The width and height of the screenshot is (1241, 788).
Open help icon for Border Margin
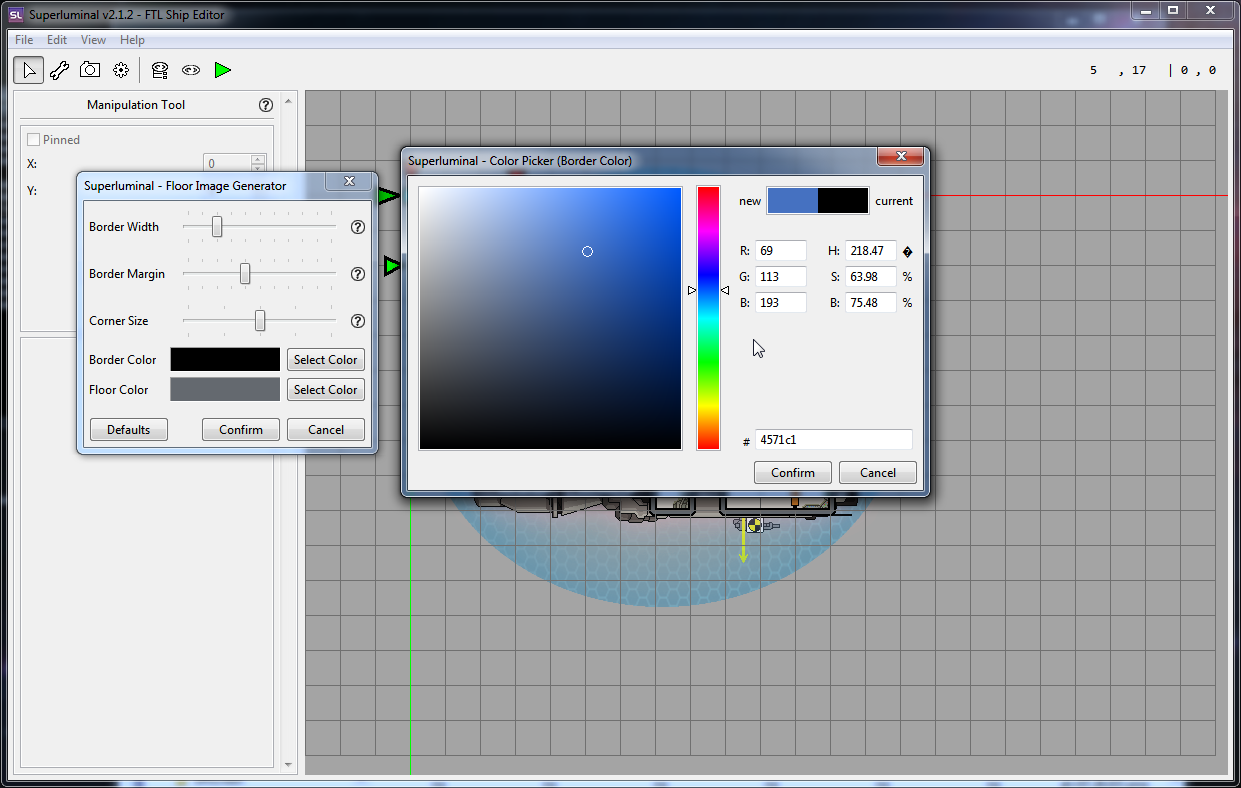358,274
